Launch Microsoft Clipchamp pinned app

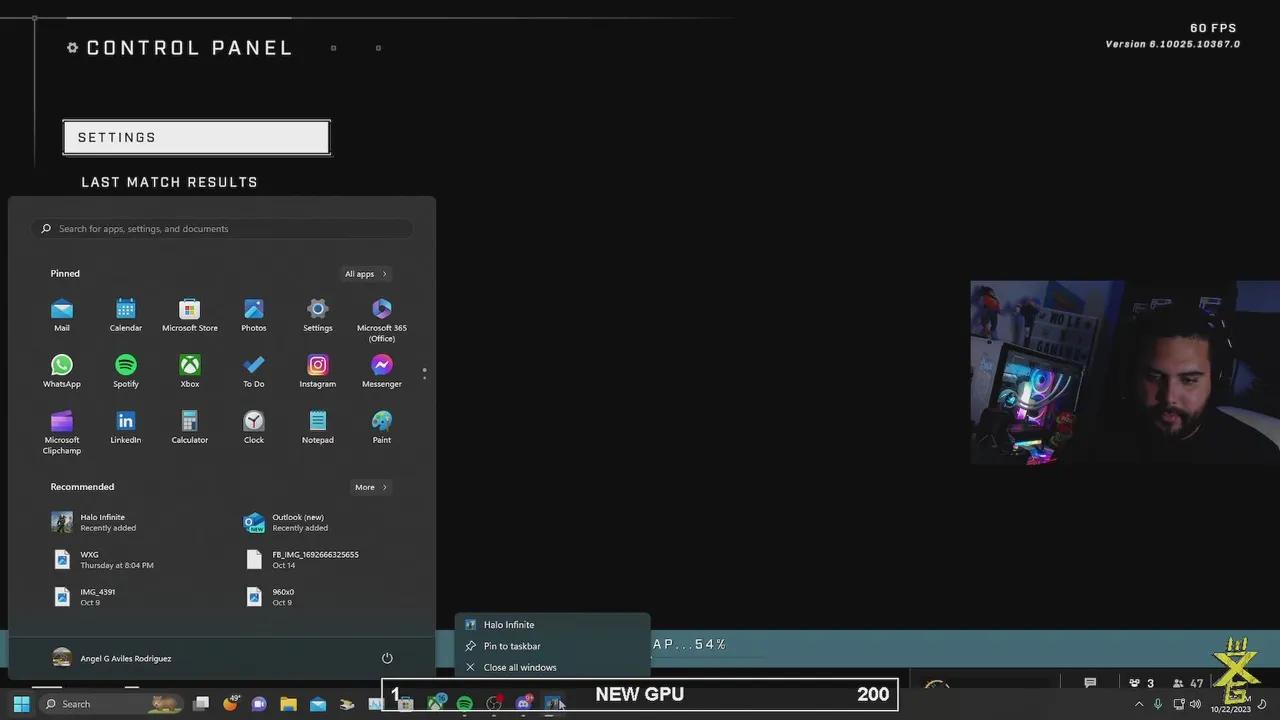click(x=62, y=432)
